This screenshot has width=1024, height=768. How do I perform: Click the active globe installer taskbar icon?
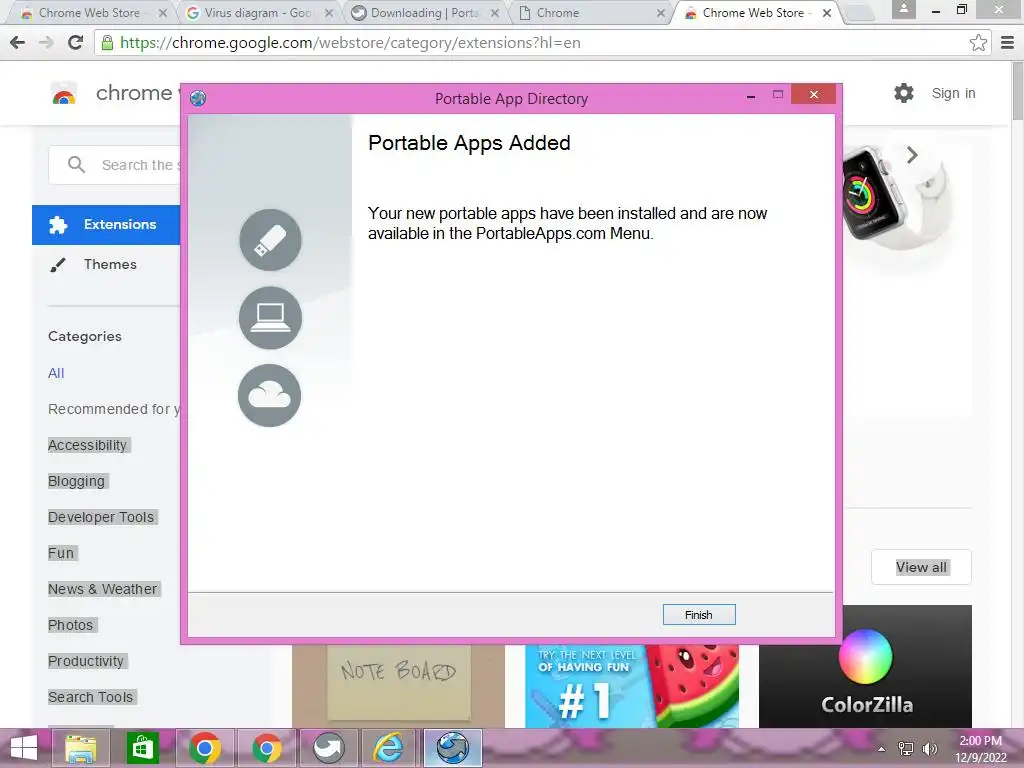[453, 748]
